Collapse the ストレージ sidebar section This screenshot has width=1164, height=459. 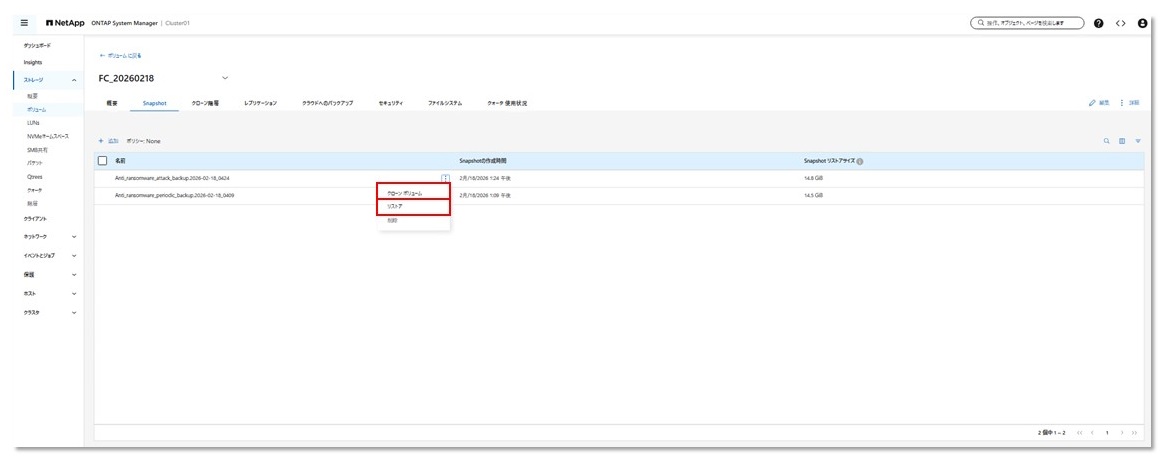(x=74, y=79)
